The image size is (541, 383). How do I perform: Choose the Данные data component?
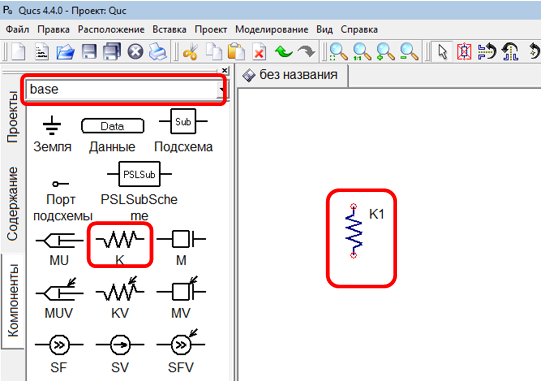click(x=112, y=135)
